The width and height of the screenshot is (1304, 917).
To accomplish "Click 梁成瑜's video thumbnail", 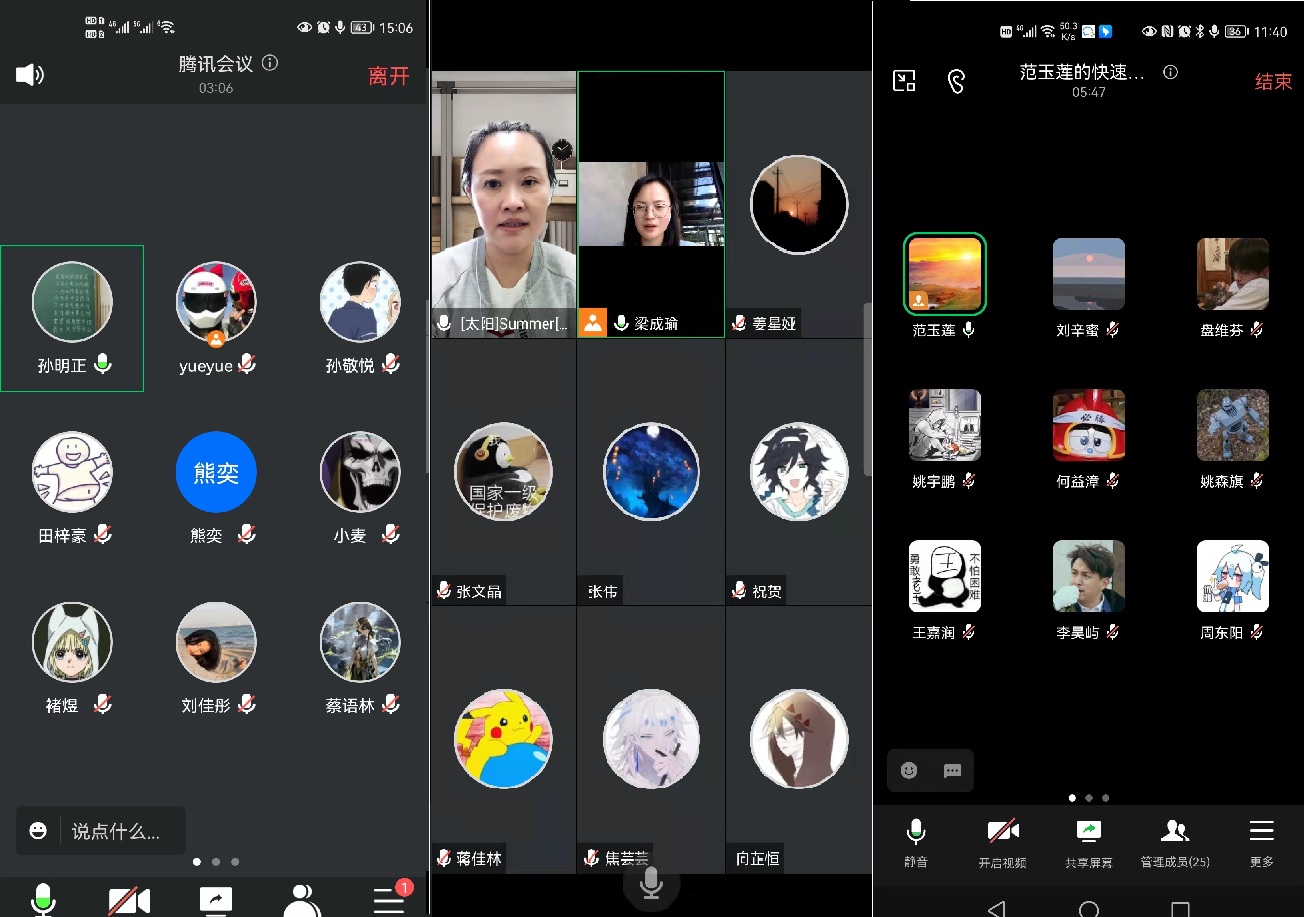I will coord(651,204).
